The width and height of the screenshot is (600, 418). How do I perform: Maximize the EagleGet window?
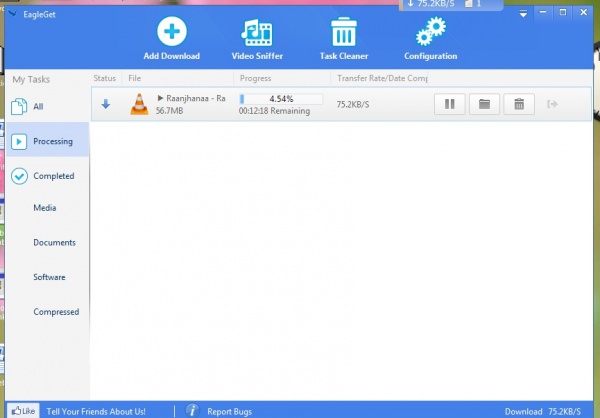563,12
